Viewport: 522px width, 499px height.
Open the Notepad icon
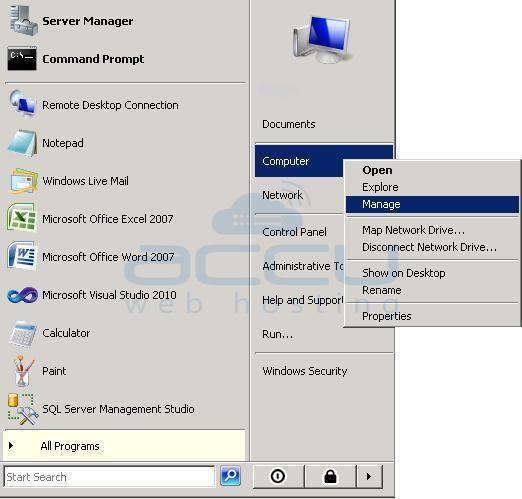click(x=22, y=143)
